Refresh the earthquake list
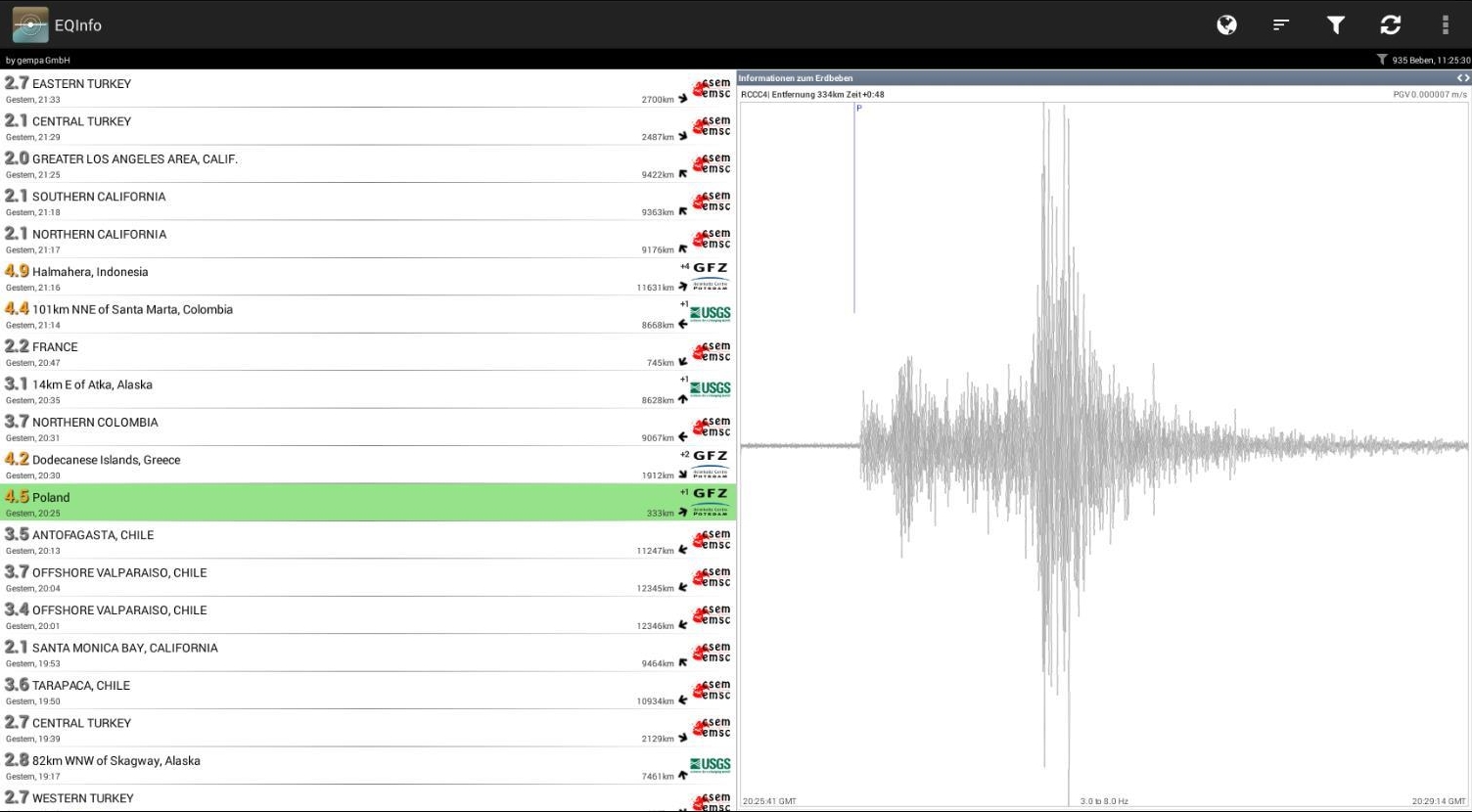Viewport: 1472px width, 812px height. [x=1391, y=24]
